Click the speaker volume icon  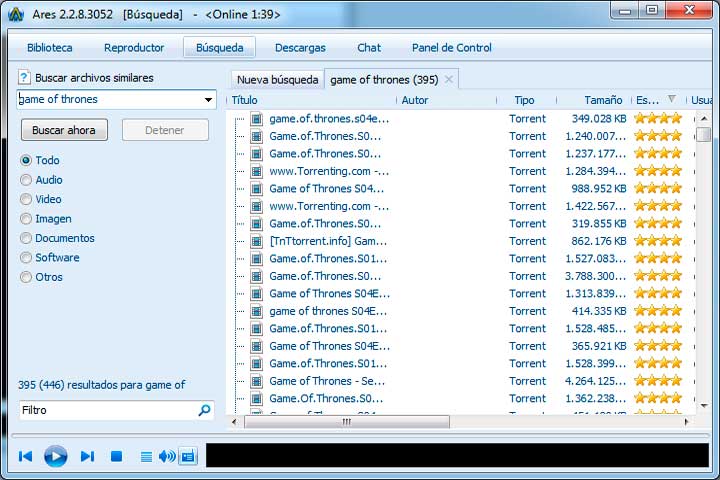pos(167,456)
